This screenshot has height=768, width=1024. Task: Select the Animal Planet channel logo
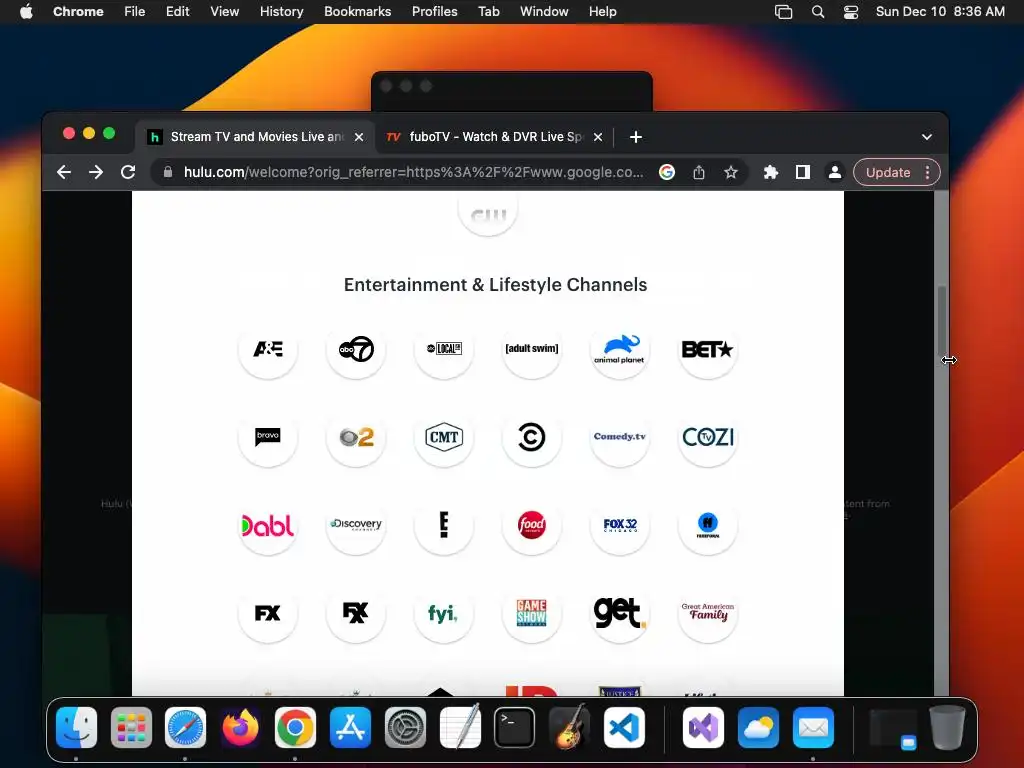(x=619, y=349)
